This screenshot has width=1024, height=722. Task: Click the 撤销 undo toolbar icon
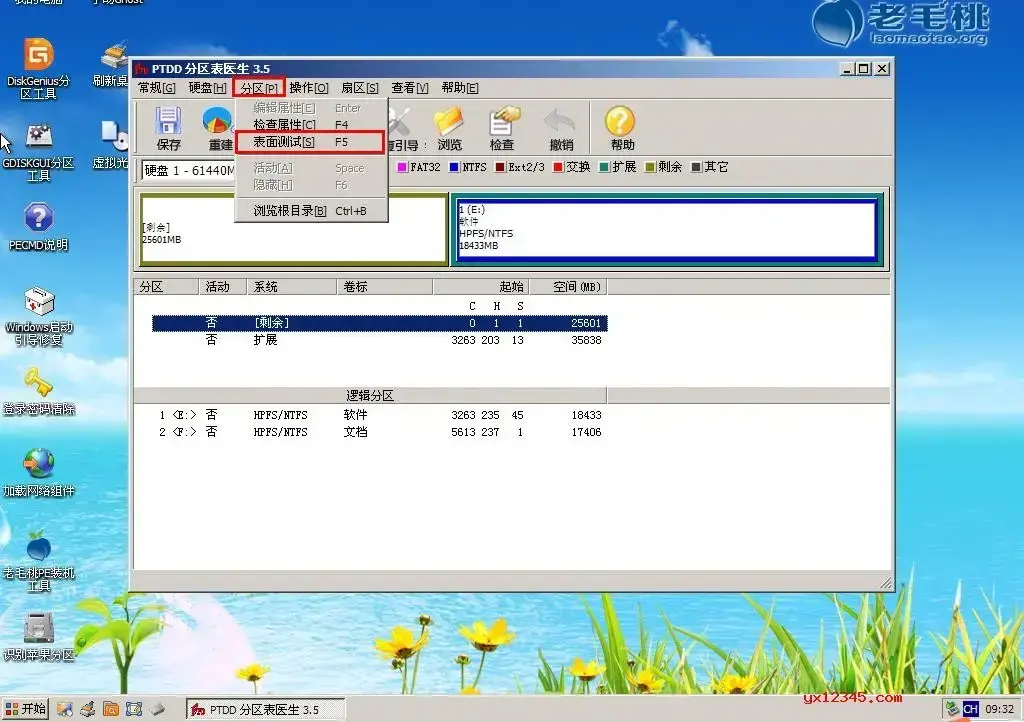(x=560, y=128)
